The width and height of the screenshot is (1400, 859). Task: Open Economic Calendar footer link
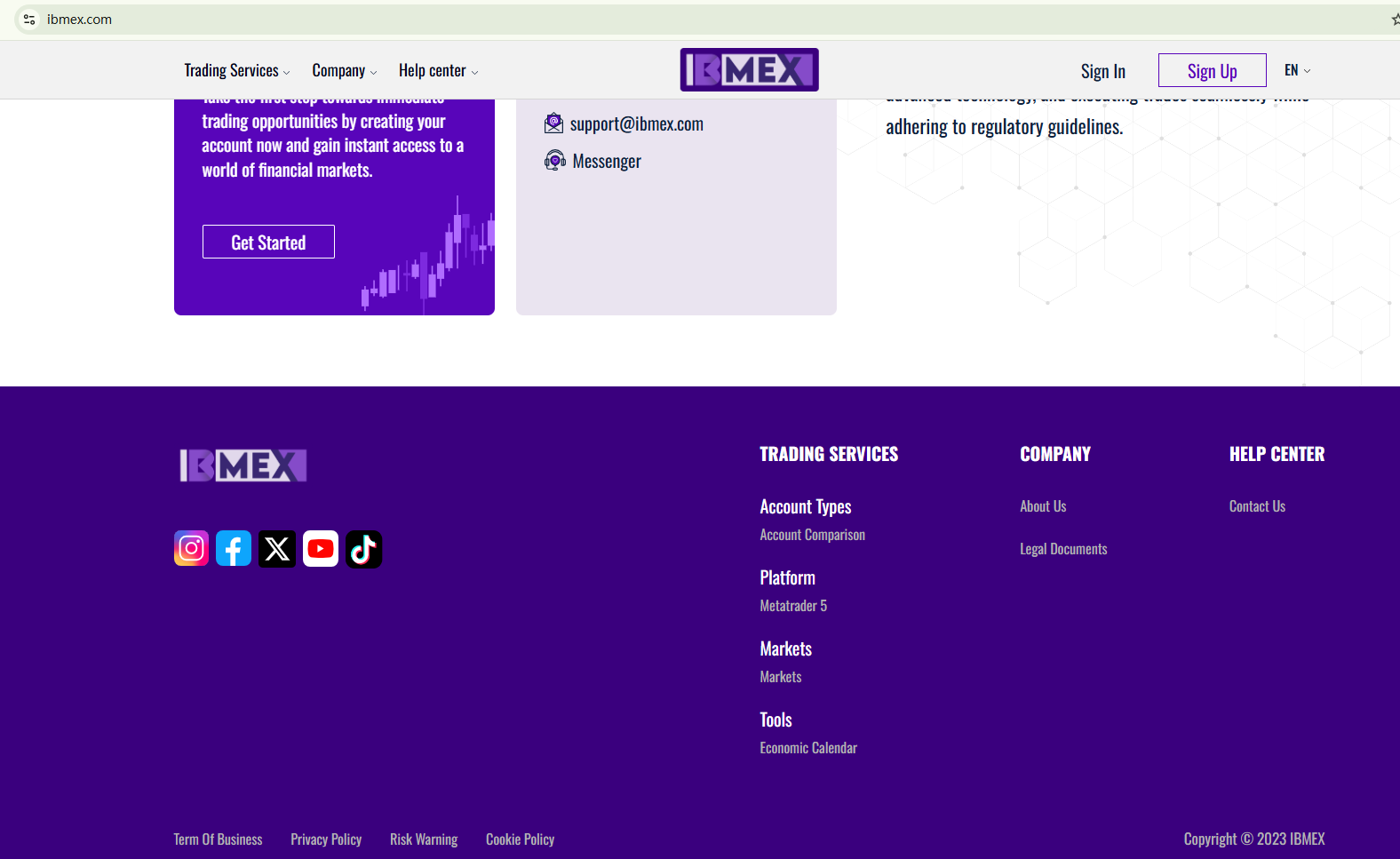coord(808,748)
